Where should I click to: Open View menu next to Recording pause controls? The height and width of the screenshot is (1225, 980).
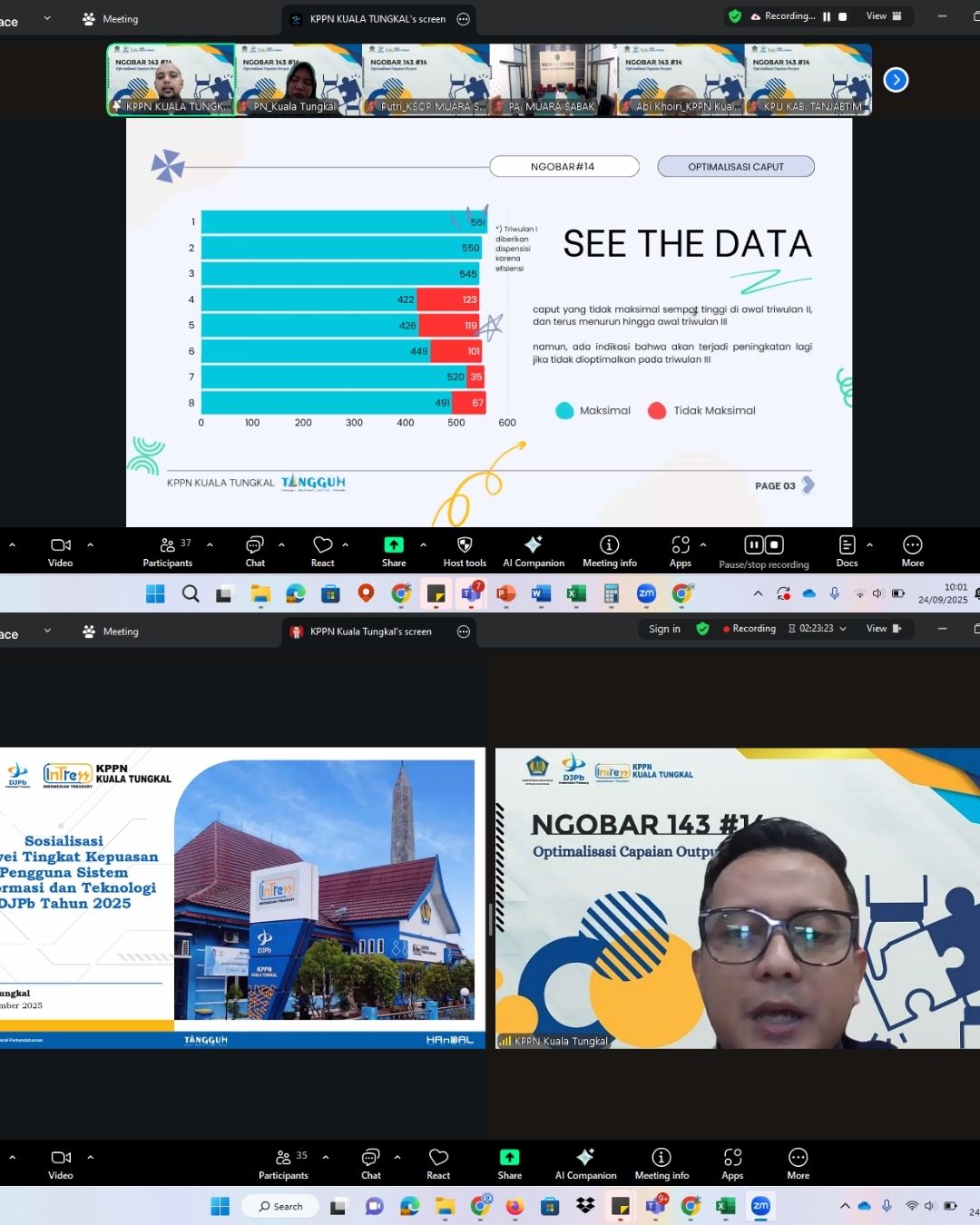pos(883,16)
